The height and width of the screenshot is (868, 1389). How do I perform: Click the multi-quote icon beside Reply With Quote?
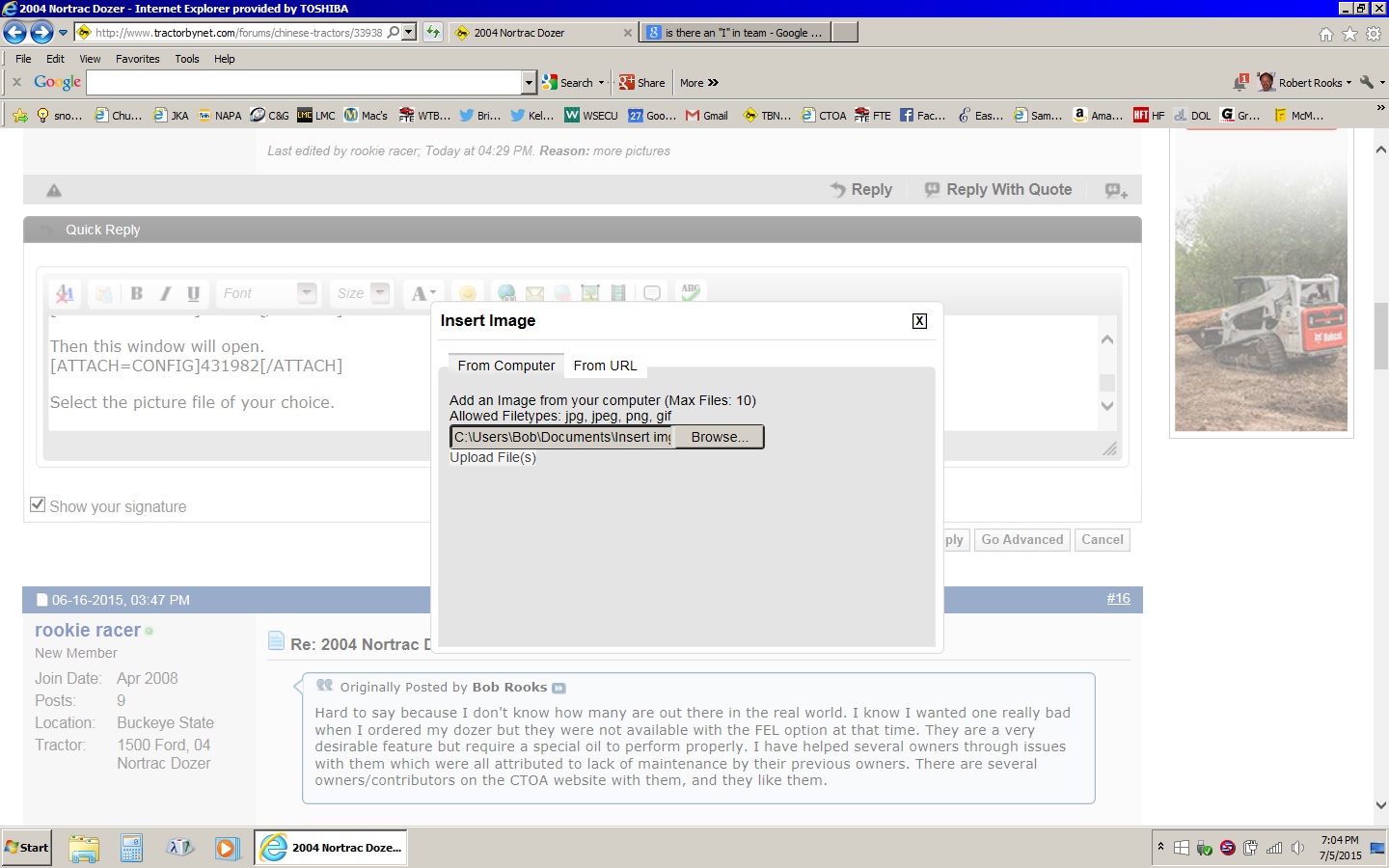(x=1116, y=190)
